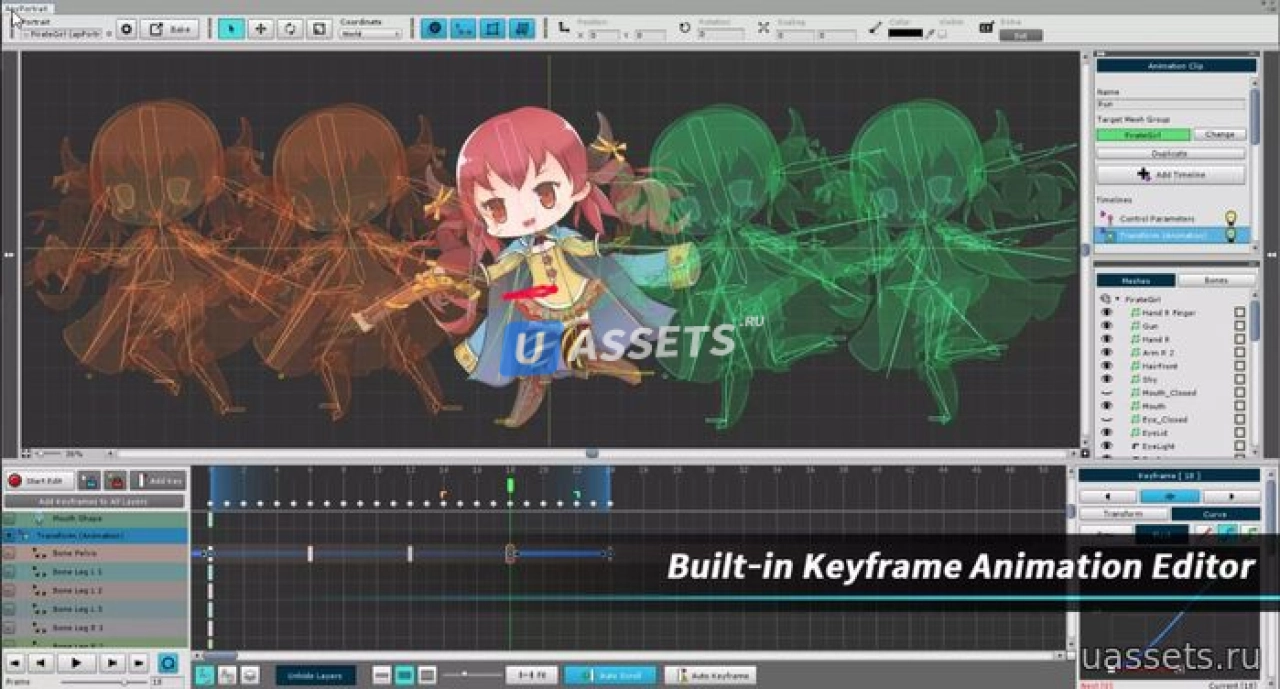Viewport: 1280px width, 689px height.
Task: Click the Auto Scroll button
Action: (x=610, y=676)
